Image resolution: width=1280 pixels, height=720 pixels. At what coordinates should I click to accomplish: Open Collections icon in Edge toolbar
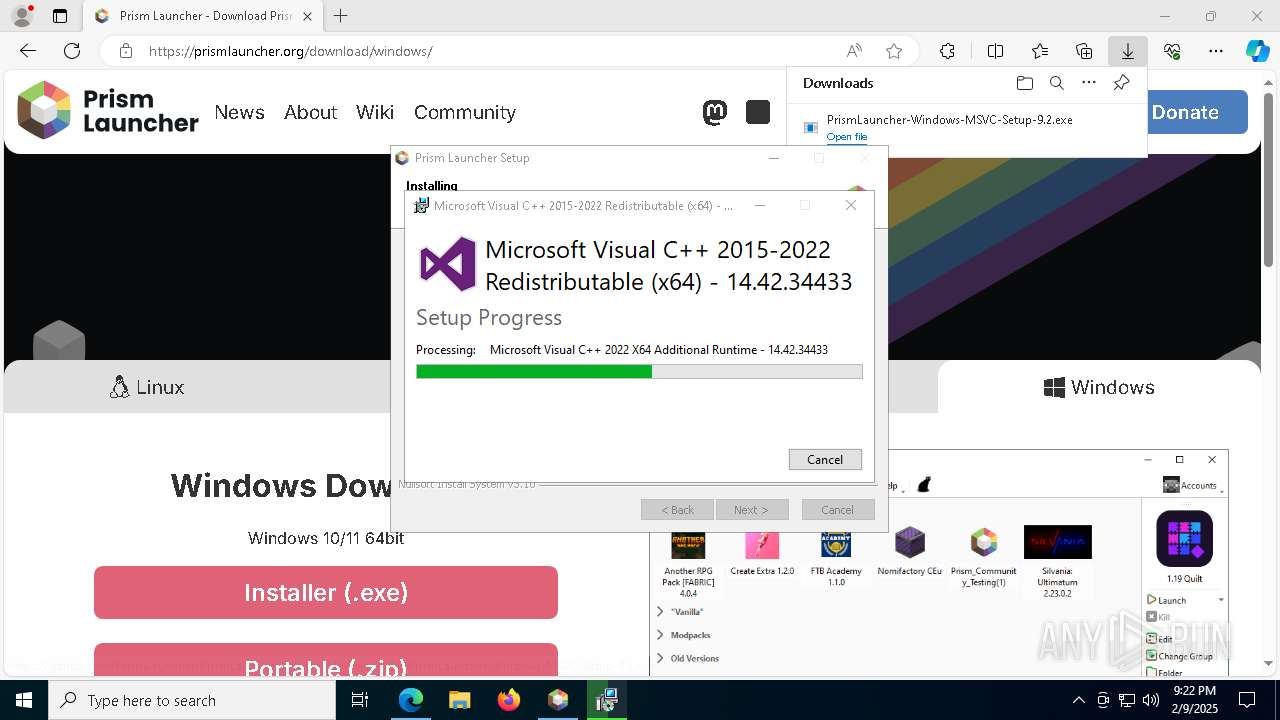point(1084,51)
